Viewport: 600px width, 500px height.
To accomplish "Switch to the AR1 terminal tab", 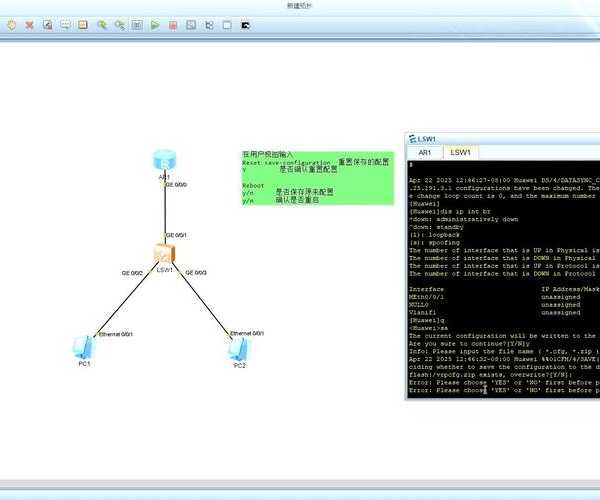I will 425,153.
